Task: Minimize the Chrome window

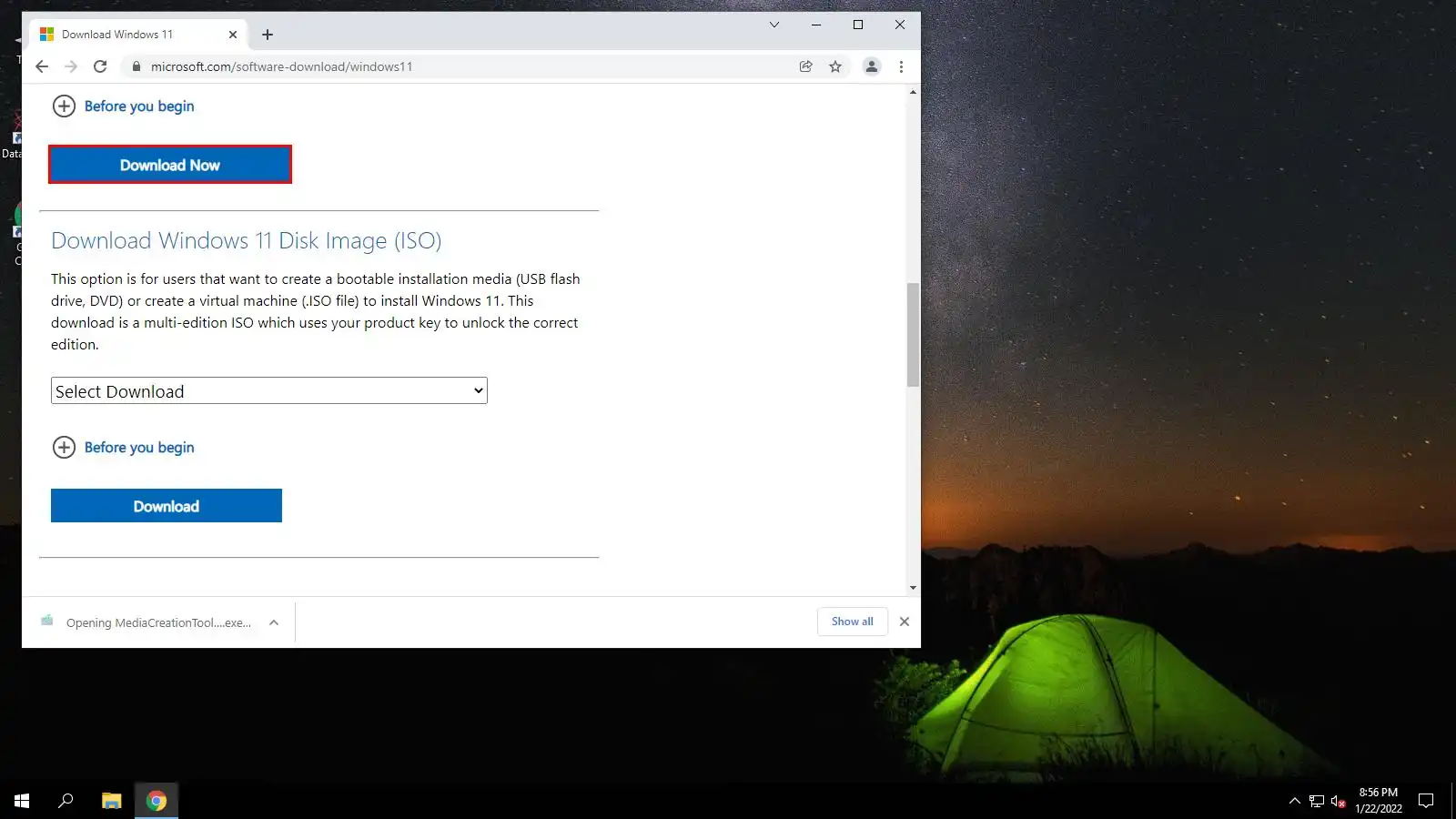Action: (x=816, y=25)
